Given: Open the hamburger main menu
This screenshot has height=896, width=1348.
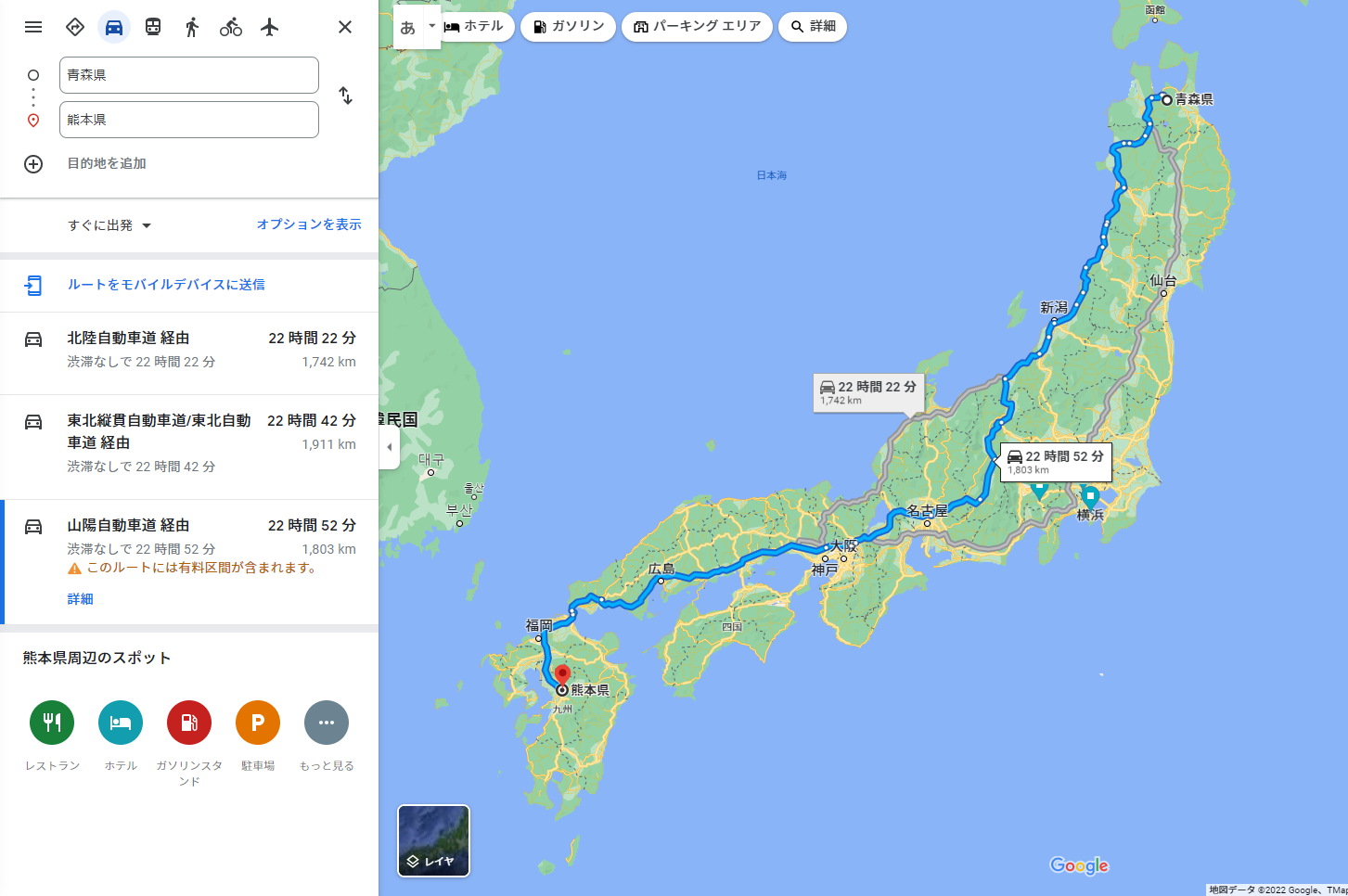Looking at the screenshot, I should [33, 27].
